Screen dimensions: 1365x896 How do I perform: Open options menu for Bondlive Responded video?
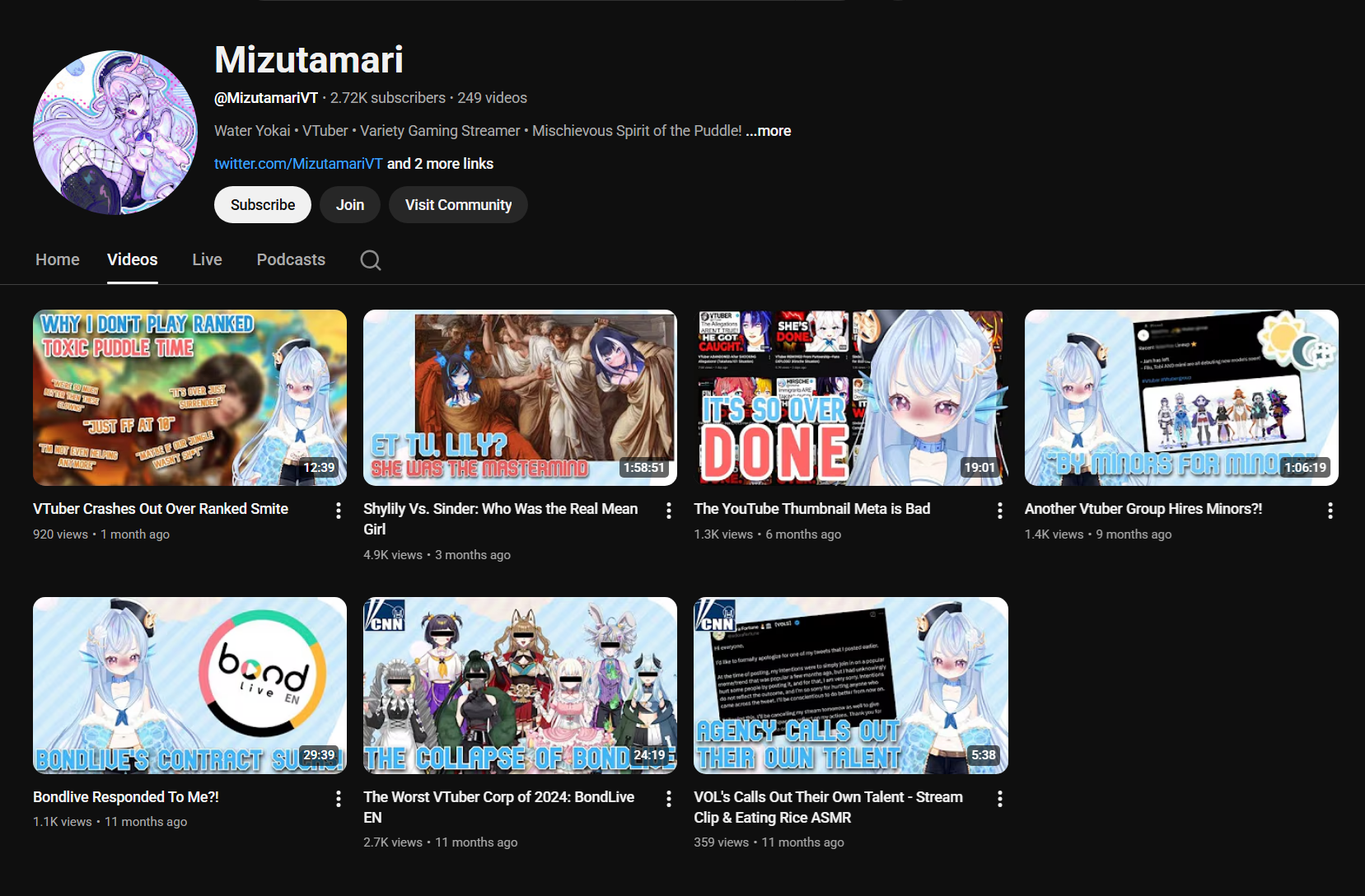tap(339, 799)
